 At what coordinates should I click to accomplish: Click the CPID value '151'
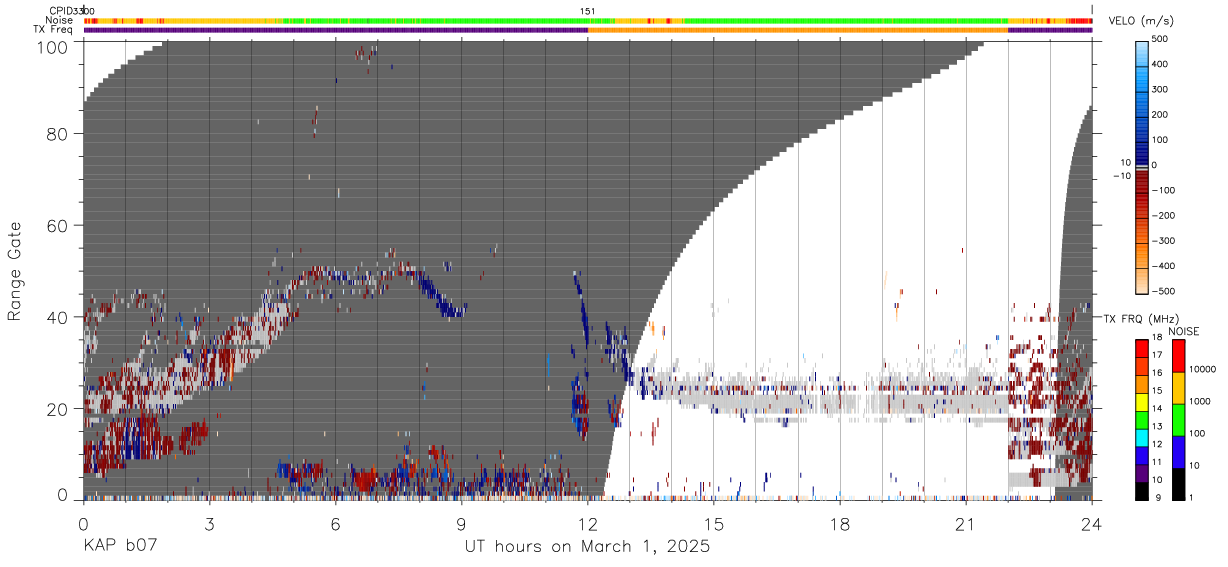pos(588,11)
